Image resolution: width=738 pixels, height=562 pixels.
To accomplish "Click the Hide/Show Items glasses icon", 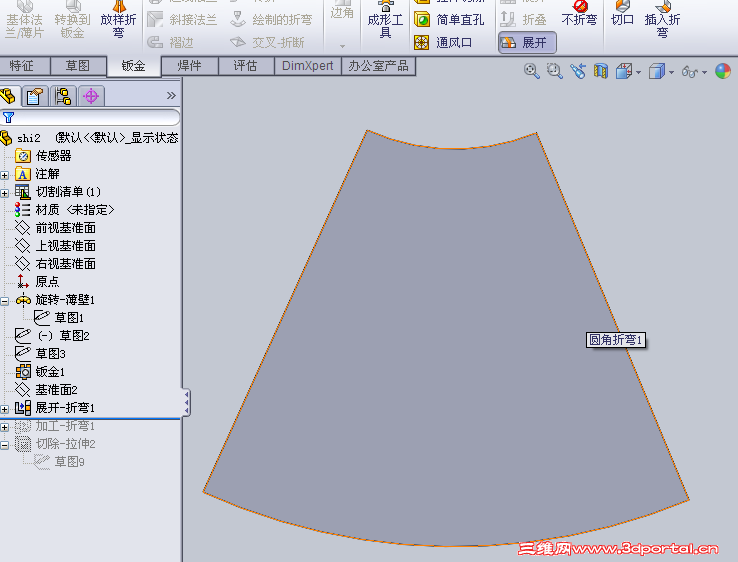I will 690,72.
